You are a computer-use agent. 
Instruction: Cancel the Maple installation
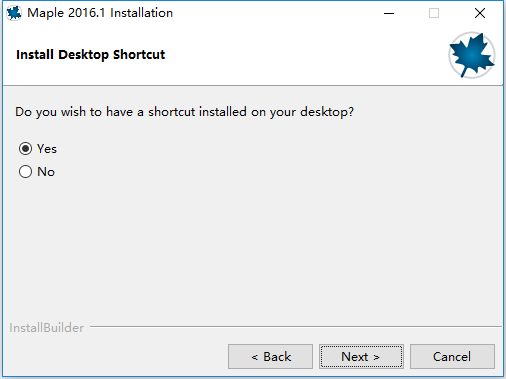(452, 357)
